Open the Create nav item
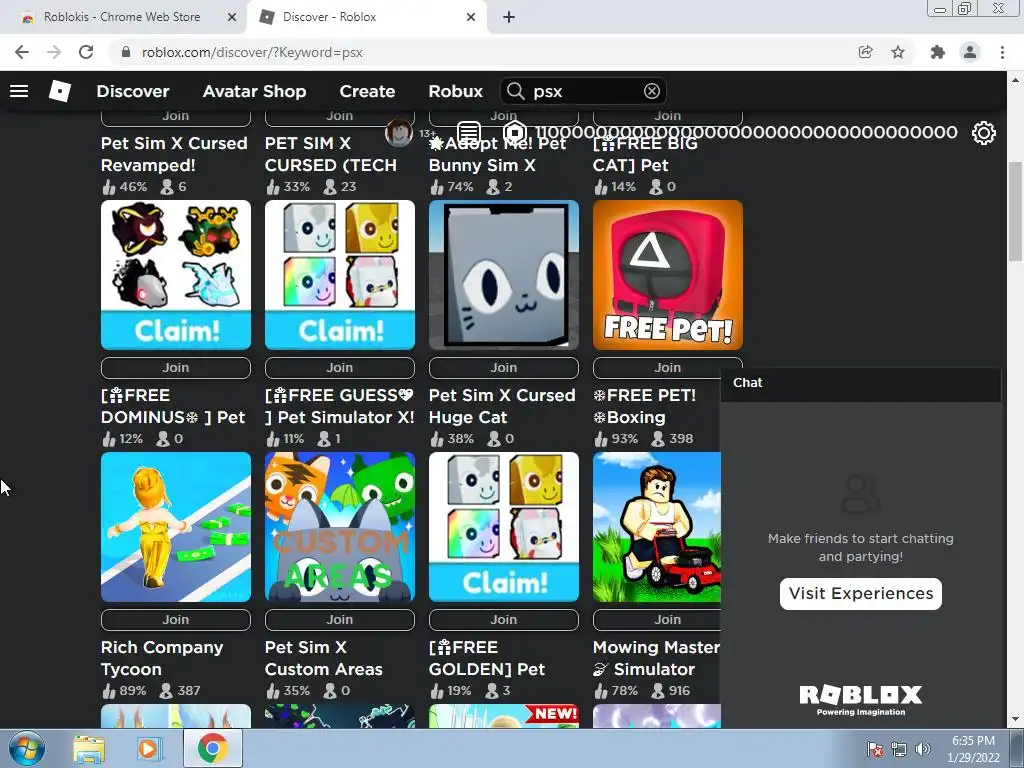Image resolution: width=1024 pixels, height=768 pixels. pyautogui.click(x=367, y=91)
